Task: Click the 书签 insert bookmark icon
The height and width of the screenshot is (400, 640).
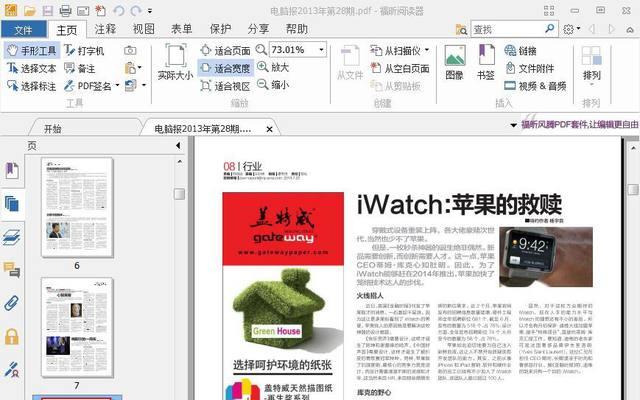Action: (x=486, y=62)
